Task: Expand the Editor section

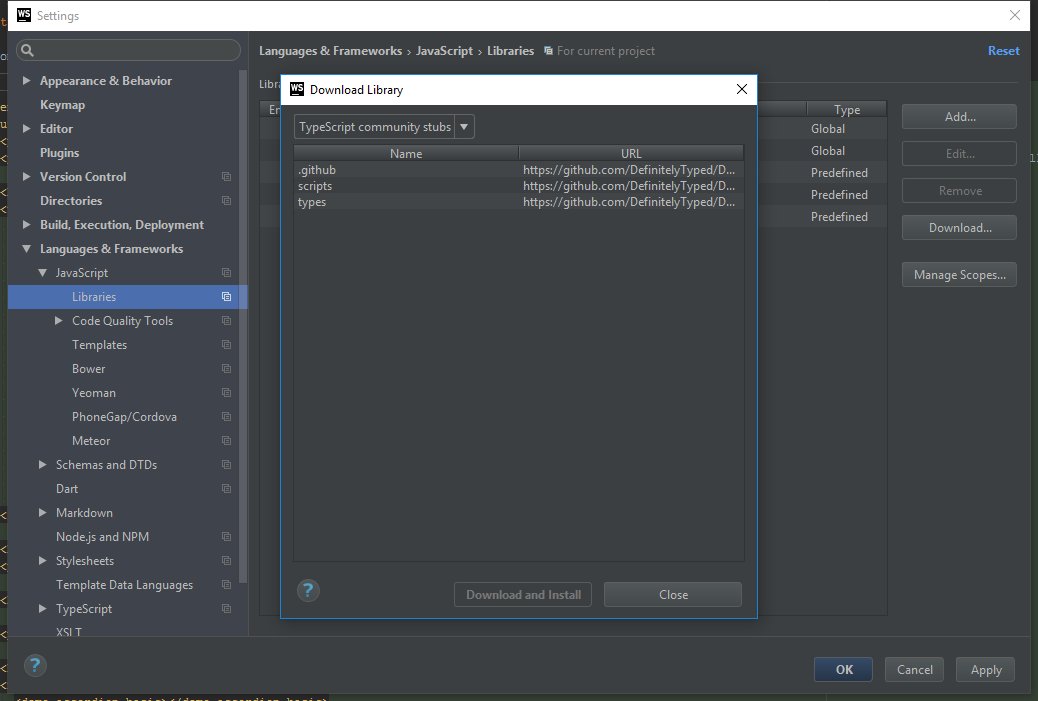Action: (26, 128)
